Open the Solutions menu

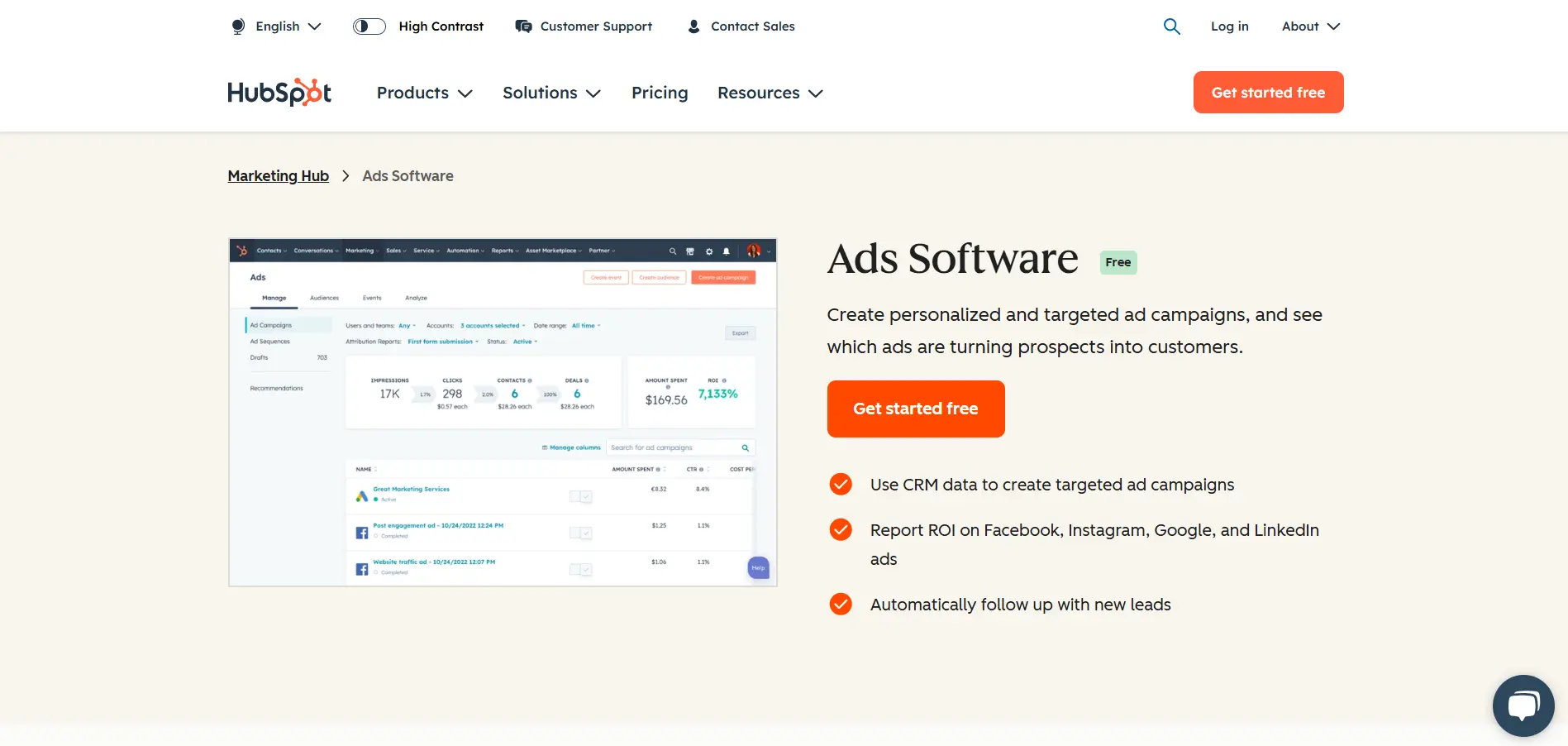(551, 93)
